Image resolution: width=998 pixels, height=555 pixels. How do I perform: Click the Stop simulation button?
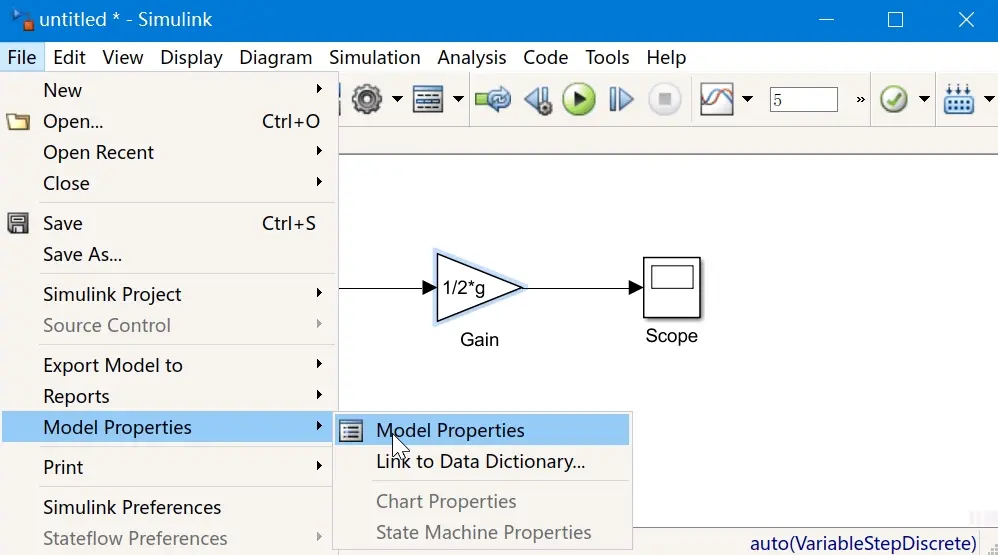(x=664, y=99)
